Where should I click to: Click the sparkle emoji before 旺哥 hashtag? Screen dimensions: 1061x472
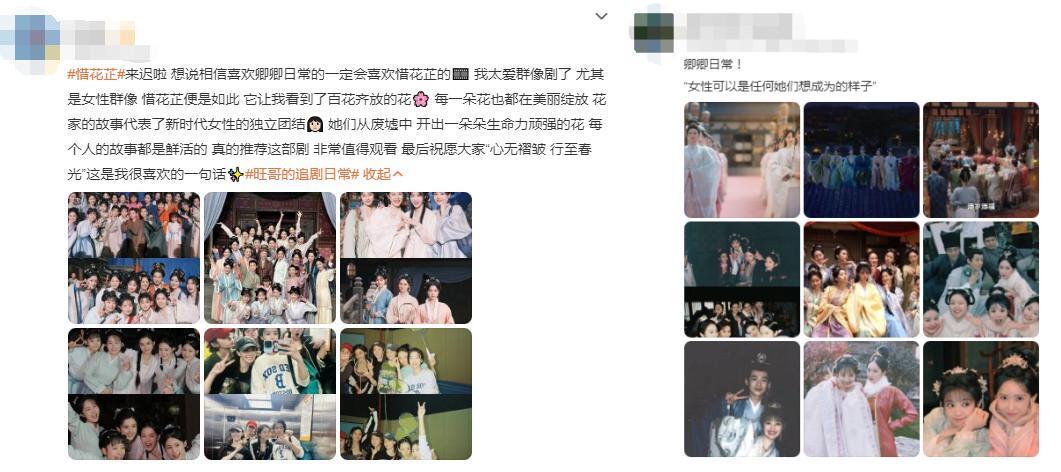235,174
